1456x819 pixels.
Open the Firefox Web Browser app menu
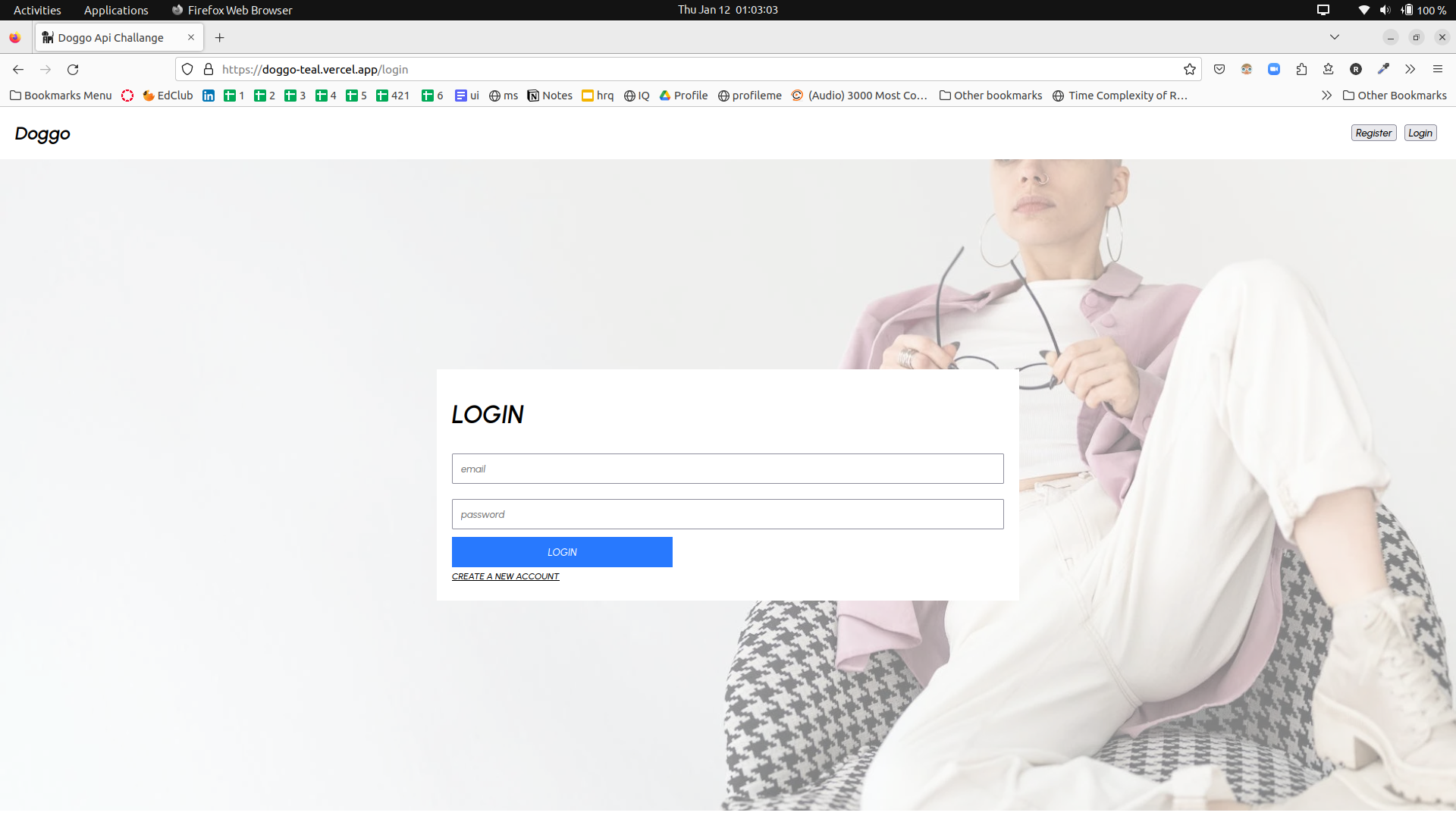[232, 10]
